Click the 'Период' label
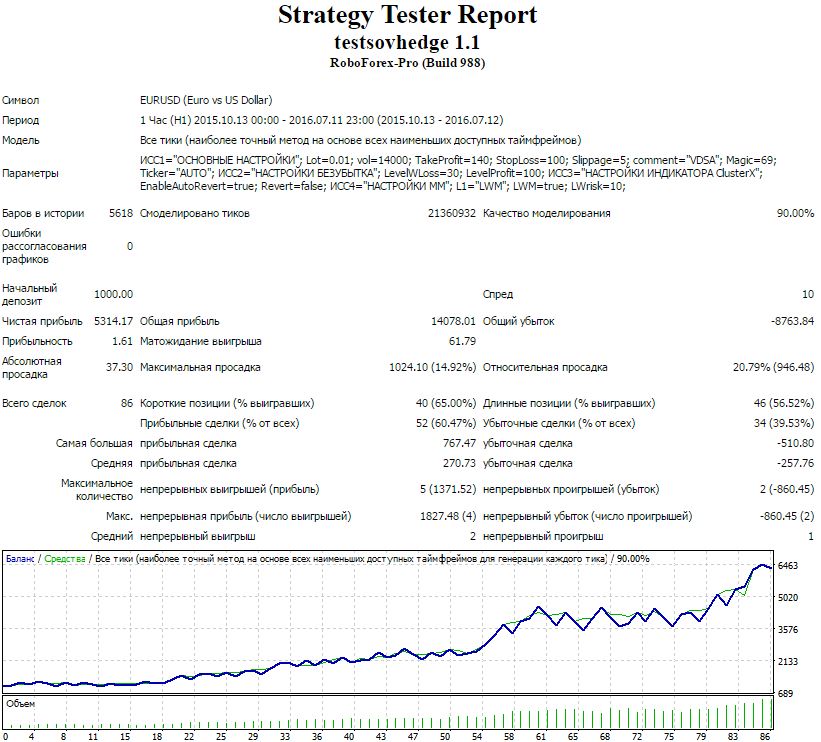The image size is (821, 742). coord(20,120)
